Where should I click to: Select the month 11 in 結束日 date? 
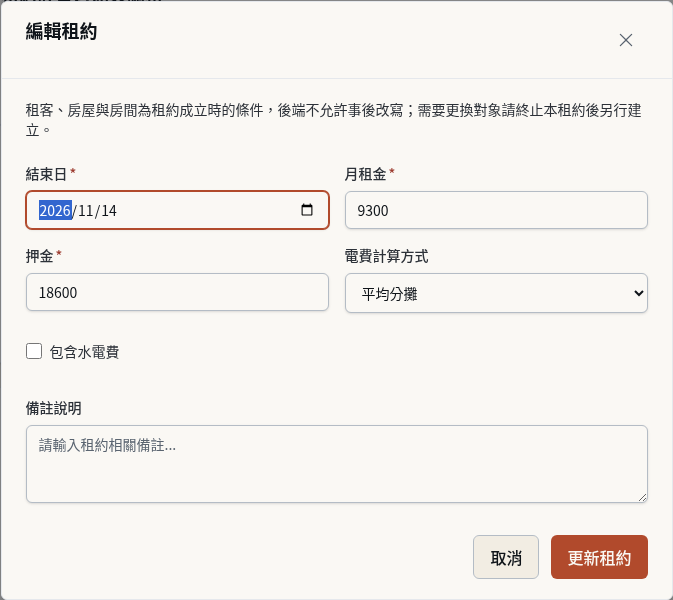(86, 211)
